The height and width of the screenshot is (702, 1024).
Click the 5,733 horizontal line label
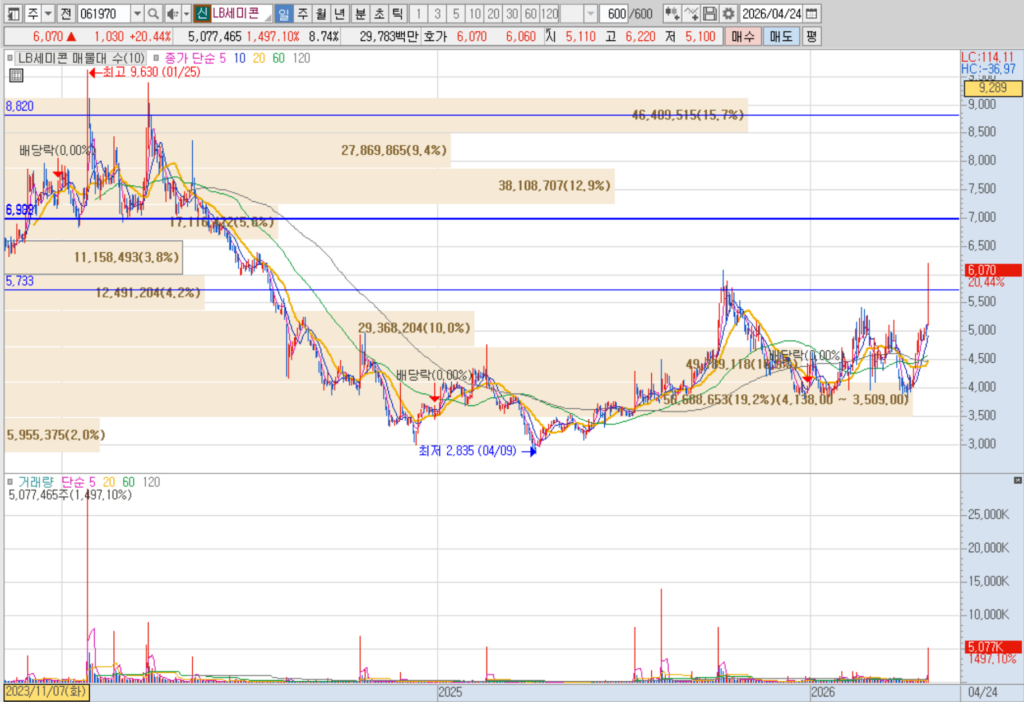point(20,281)
